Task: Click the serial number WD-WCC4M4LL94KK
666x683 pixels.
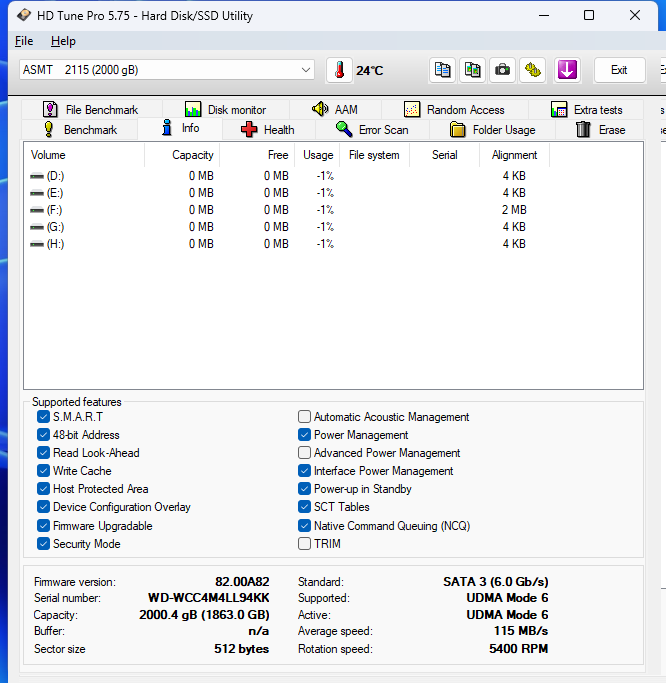Action: [209, 598]
